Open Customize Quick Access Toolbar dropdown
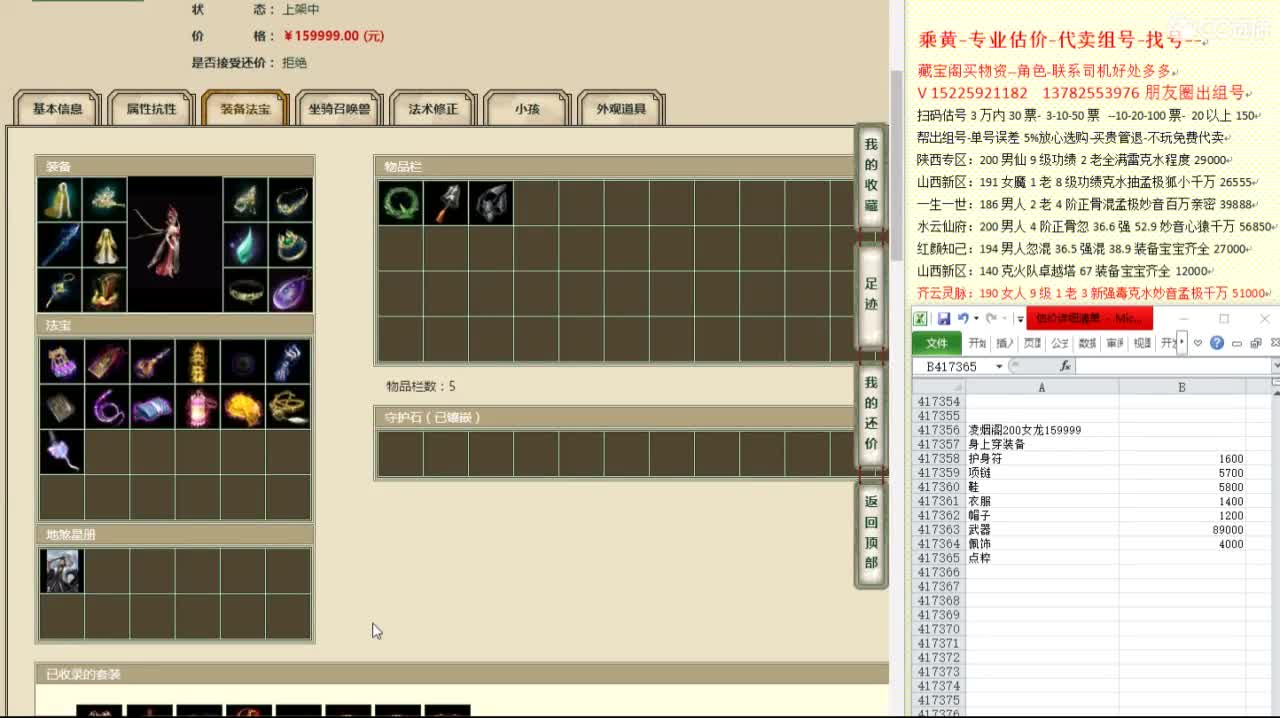 coord(1020,319)
